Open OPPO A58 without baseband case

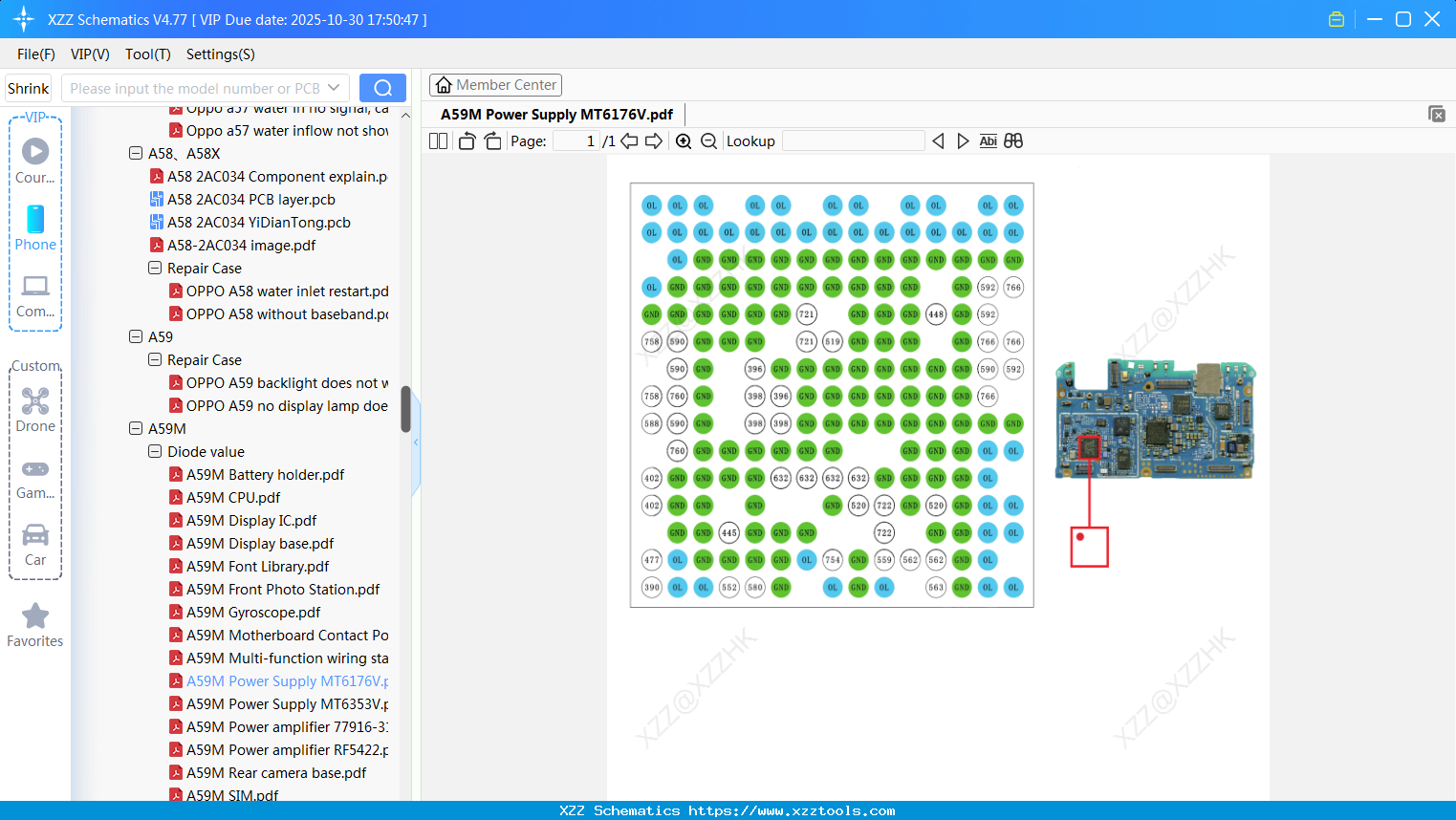[287, 314]
